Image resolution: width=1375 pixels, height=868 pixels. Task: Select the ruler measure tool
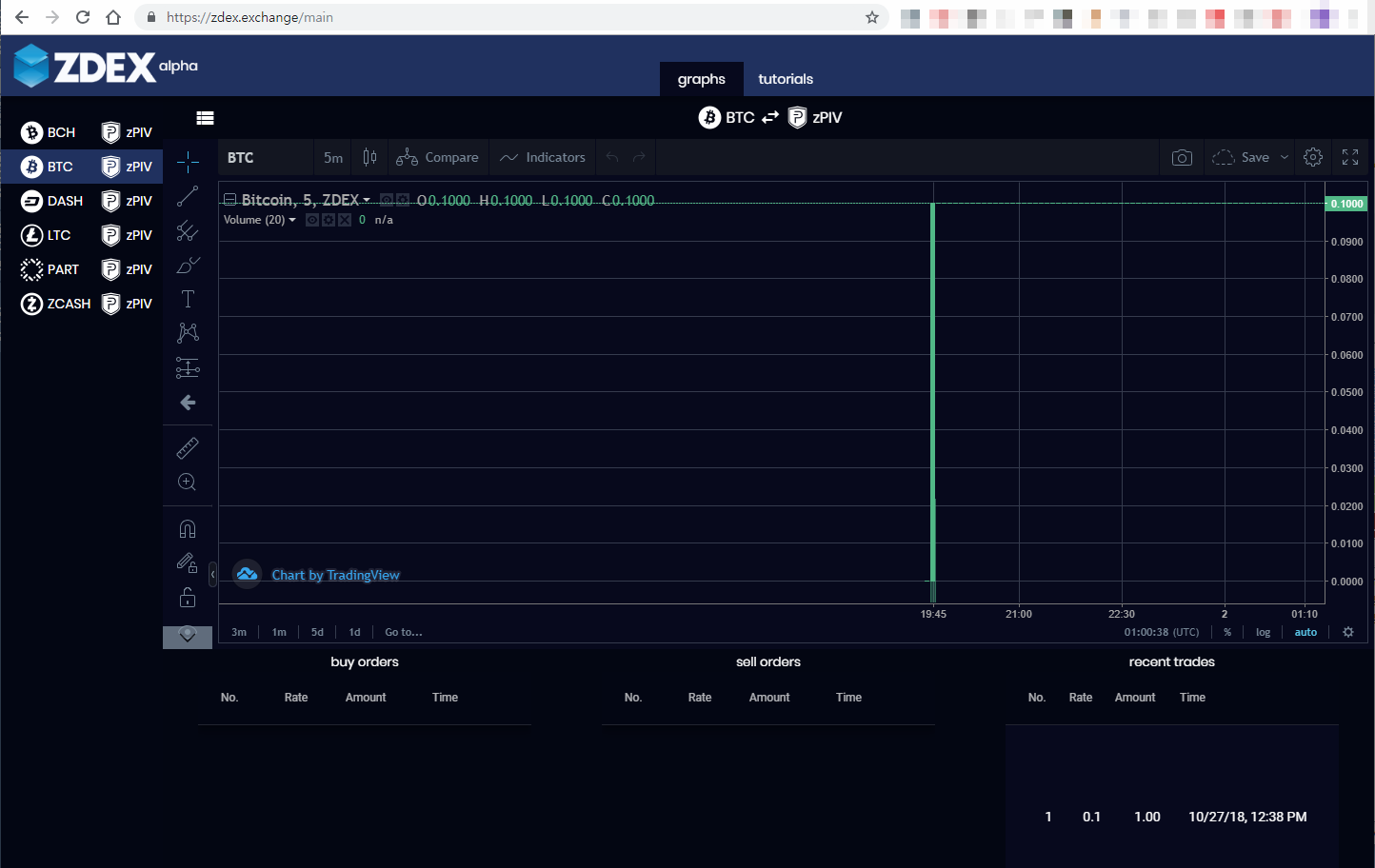[188, 447]
